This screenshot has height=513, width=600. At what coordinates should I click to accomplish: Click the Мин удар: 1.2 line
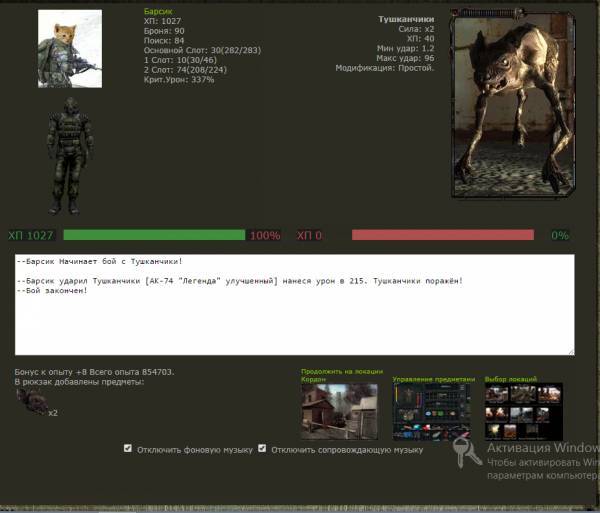click(x=406, y=49)
